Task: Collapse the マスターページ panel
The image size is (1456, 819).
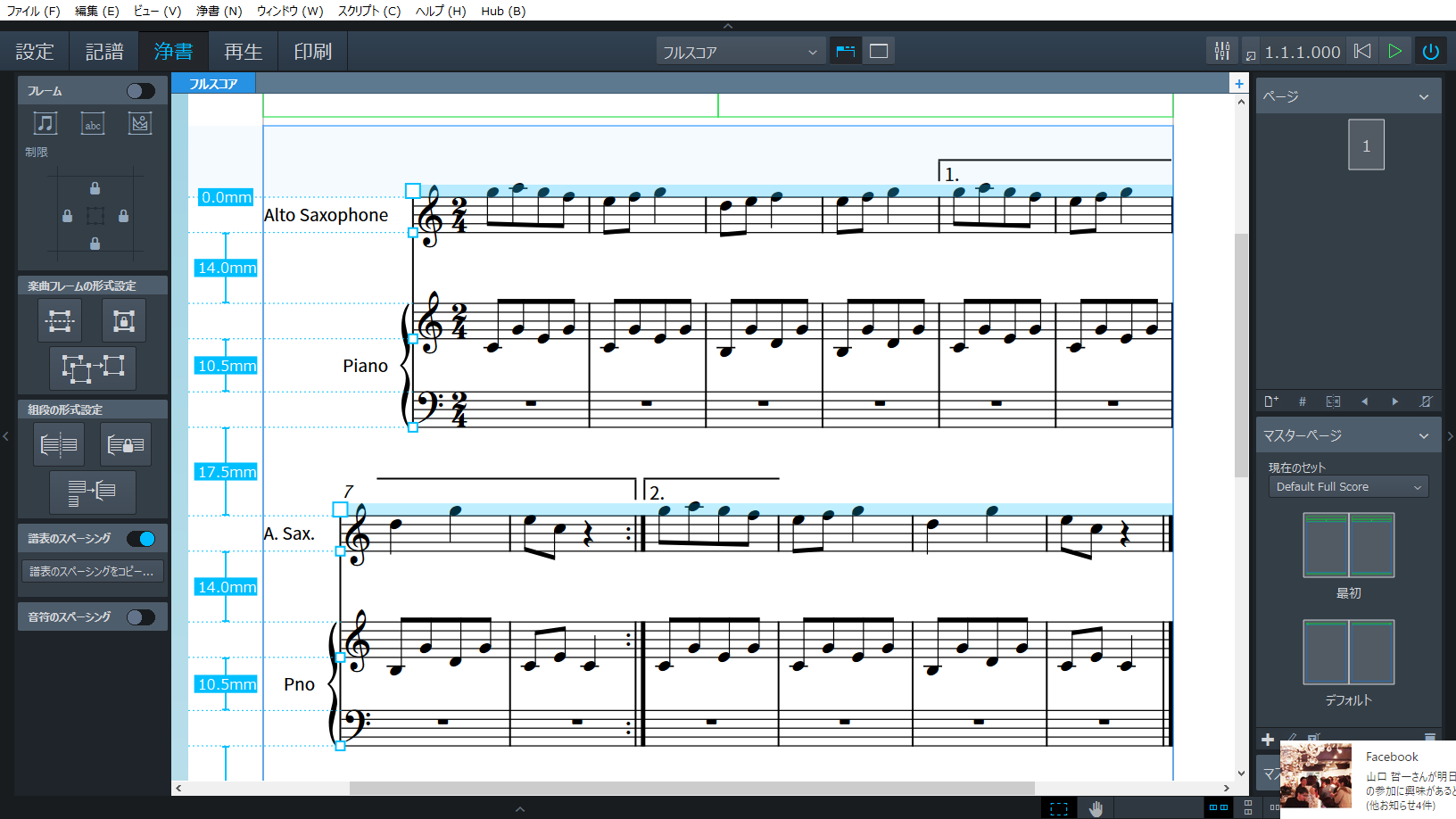Action: [x=1424, y=436]
